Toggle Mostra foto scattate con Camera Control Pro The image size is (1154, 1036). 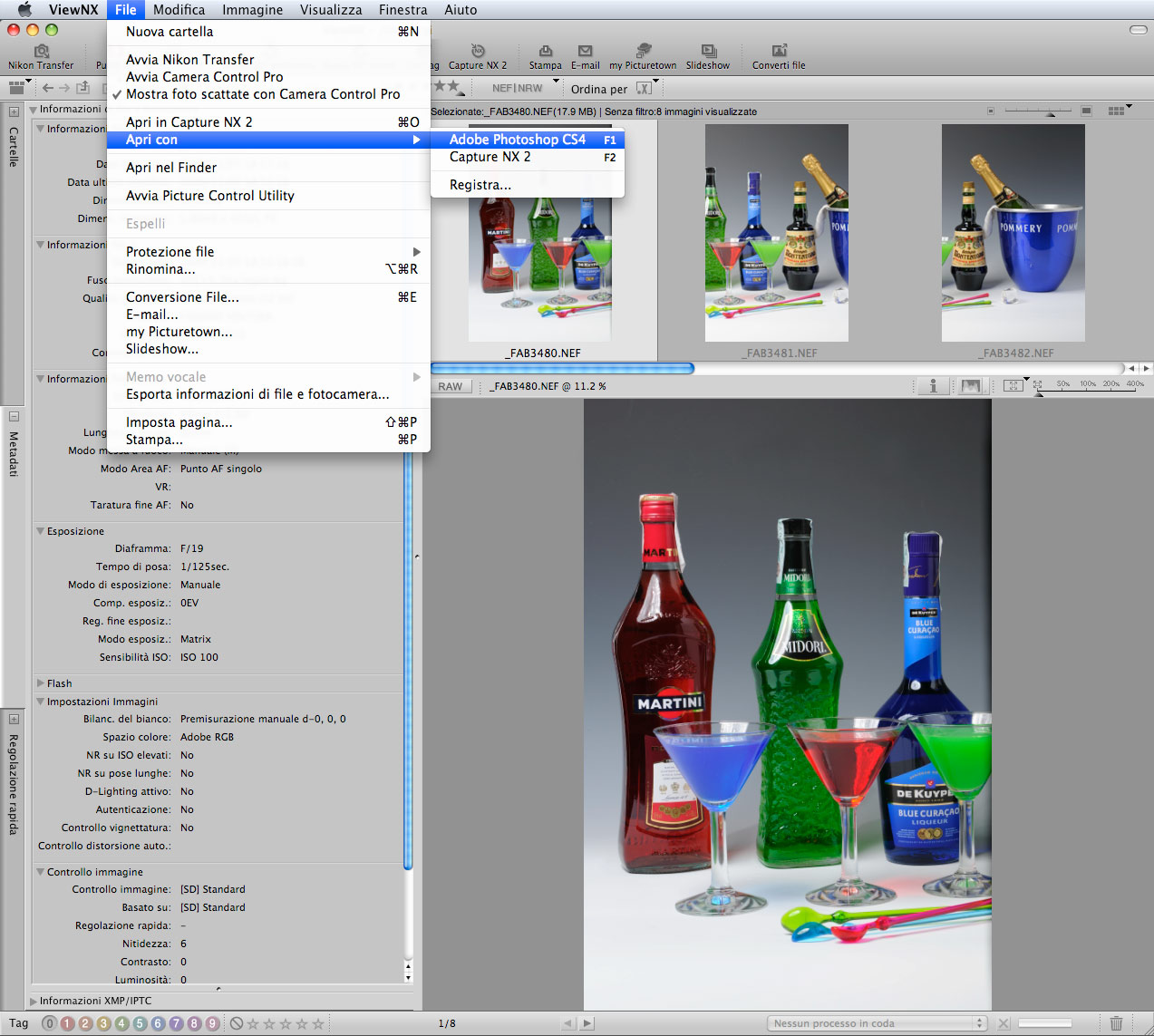click(263, 94)
